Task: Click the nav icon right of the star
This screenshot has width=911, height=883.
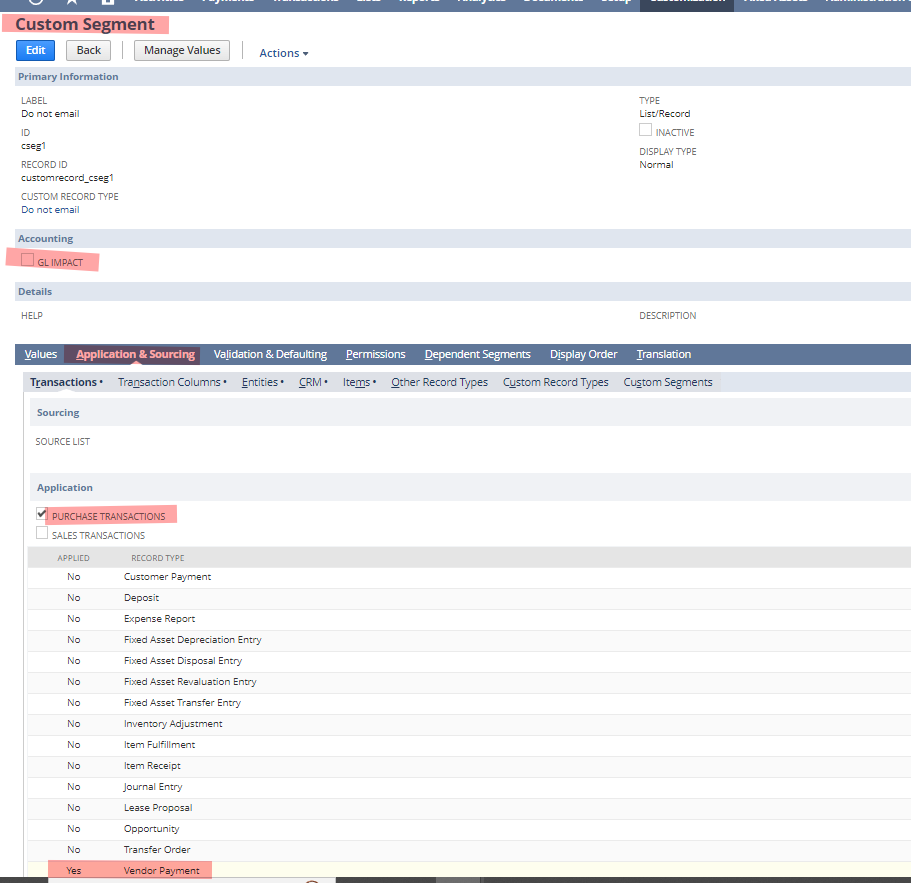Action: (108, 4)
